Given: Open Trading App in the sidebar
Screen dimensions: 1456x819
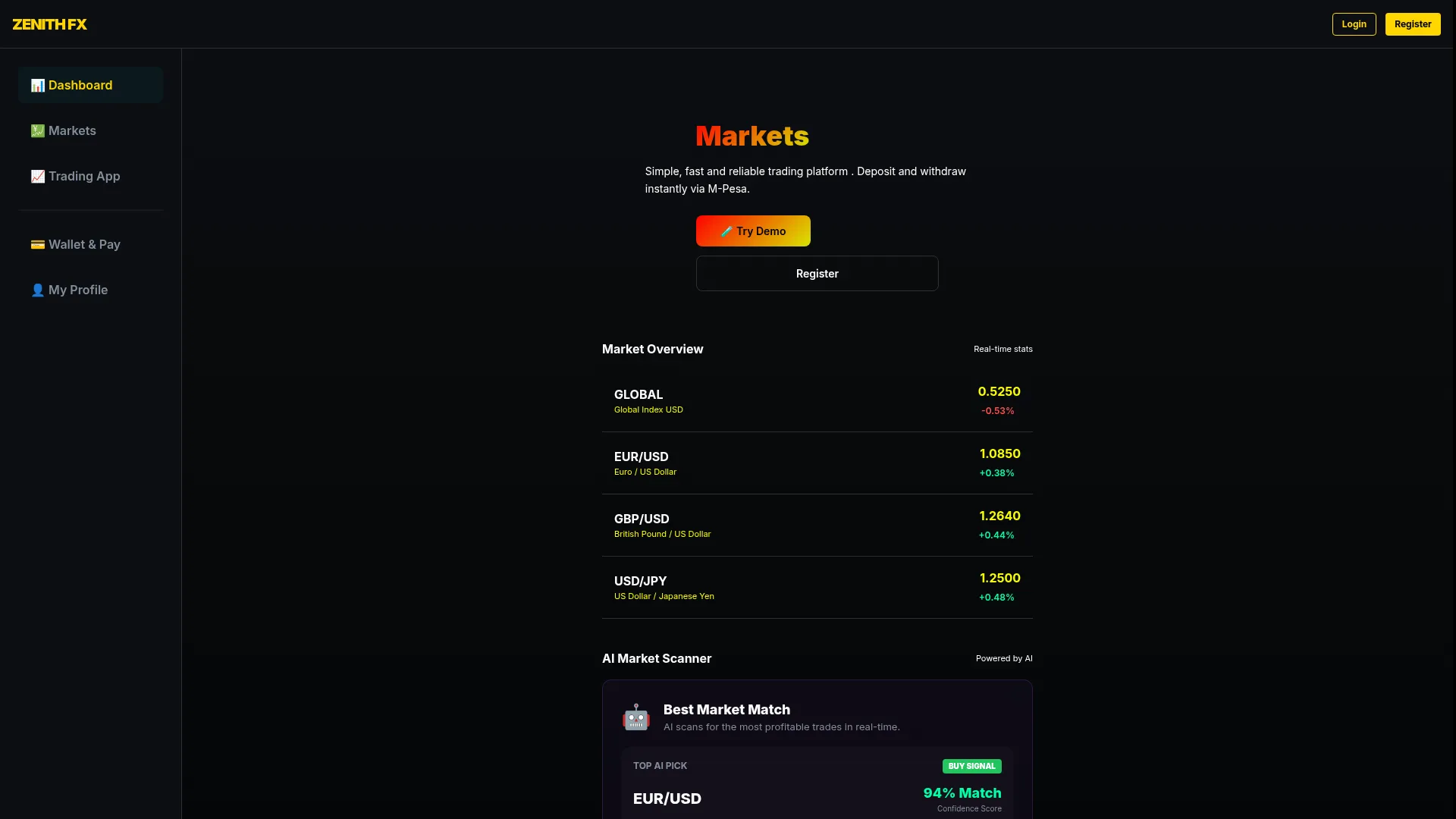Looking at the screenshot, I should click(90, 176).
